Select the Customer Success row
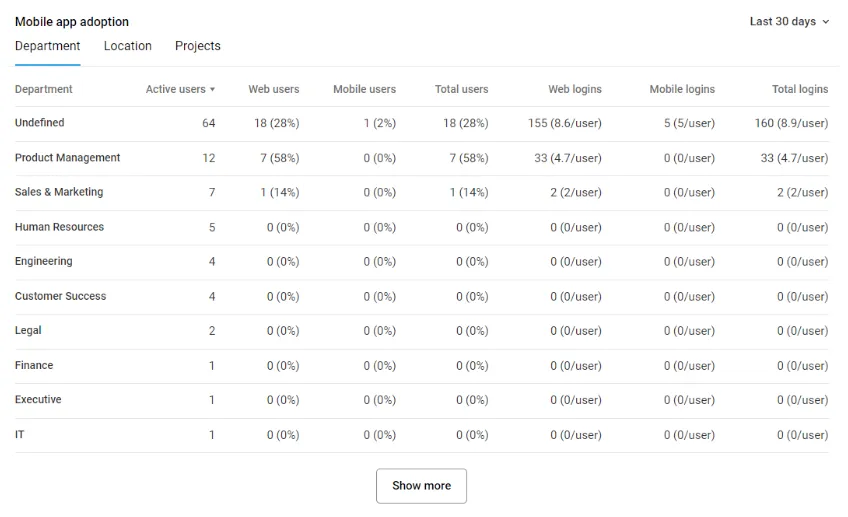The width and height of the screenshot is (848, 517). [x=60, y=296]
